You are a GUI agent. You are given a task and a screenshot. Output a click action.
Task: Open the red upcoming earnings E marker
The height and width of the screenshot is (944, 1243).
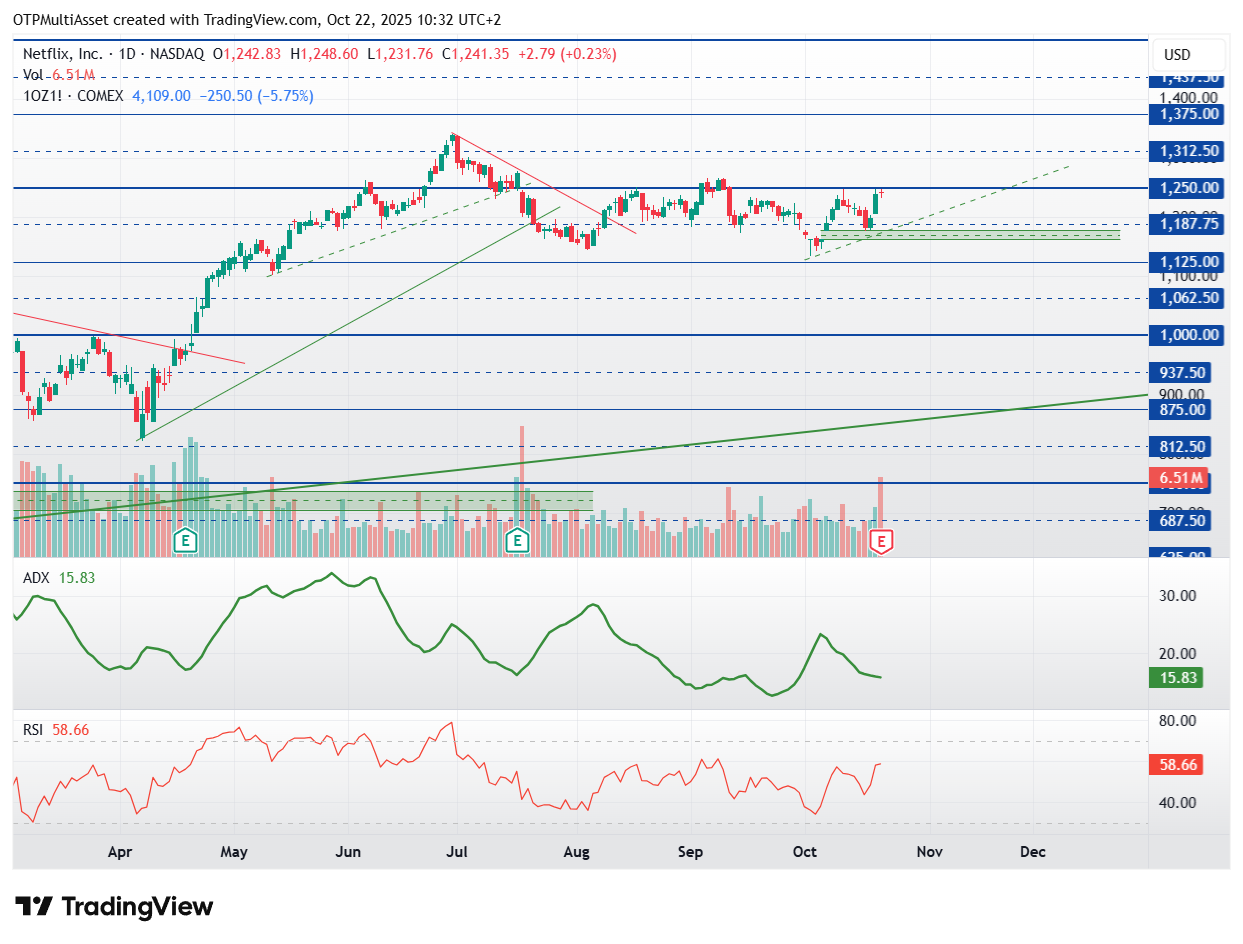coord(881,542)
